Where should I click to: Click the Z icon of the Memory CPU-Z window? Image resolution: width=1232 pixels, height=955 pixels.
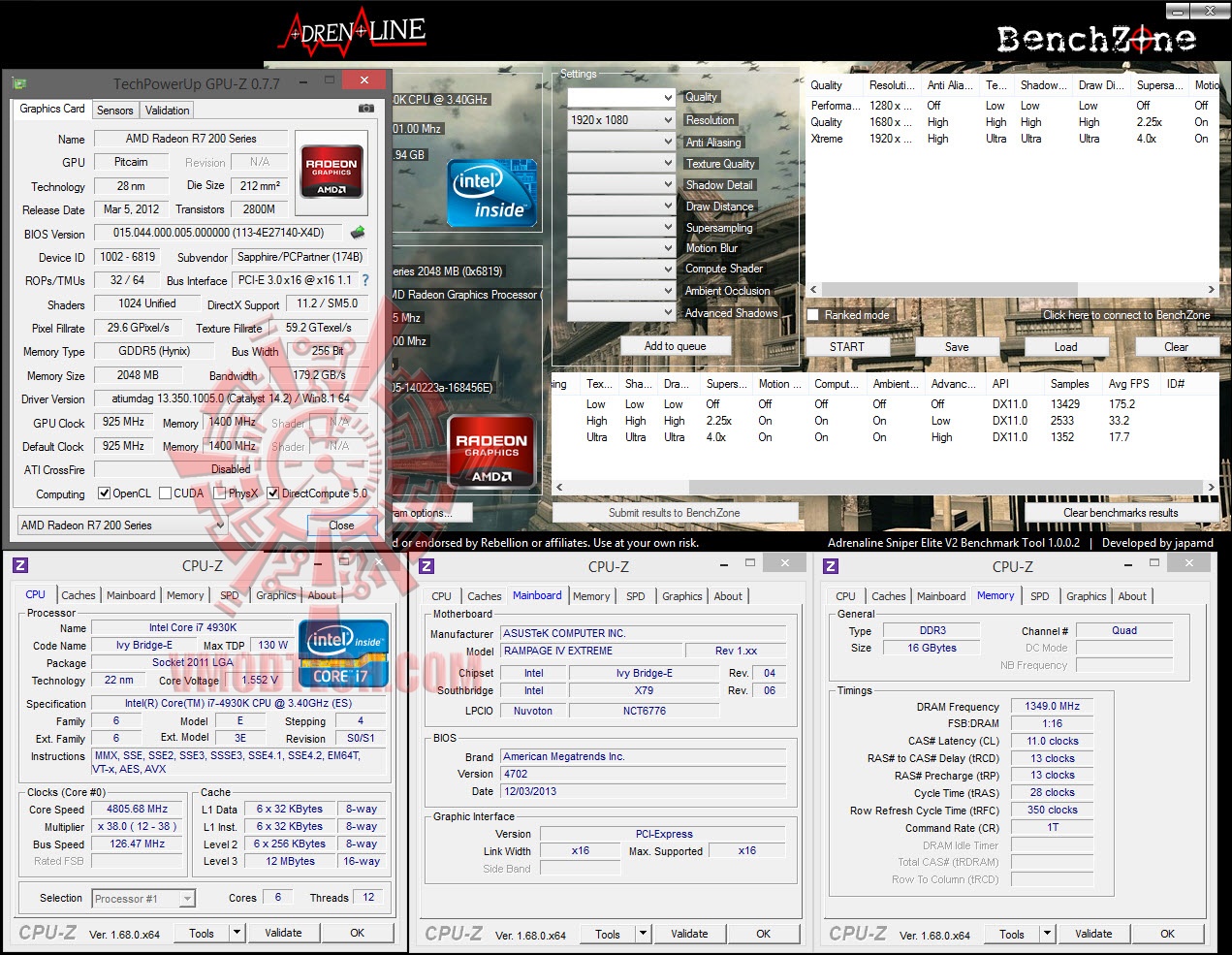tap(831, 565)
